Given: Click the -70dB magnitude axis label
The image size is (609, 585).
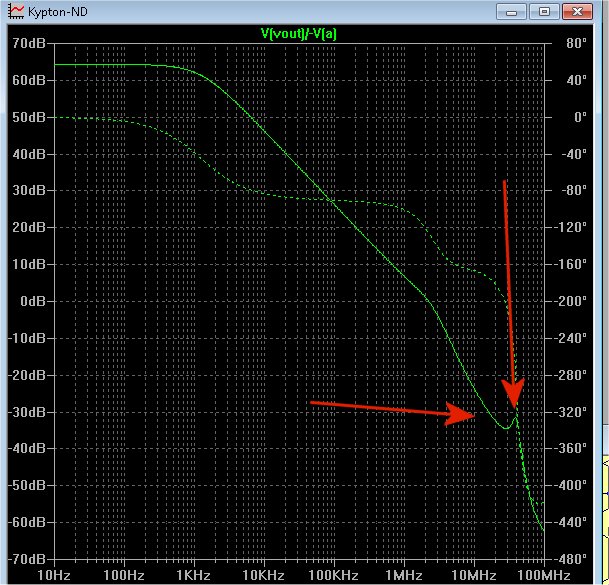Looking at the screenshot, I should point(27,559).
